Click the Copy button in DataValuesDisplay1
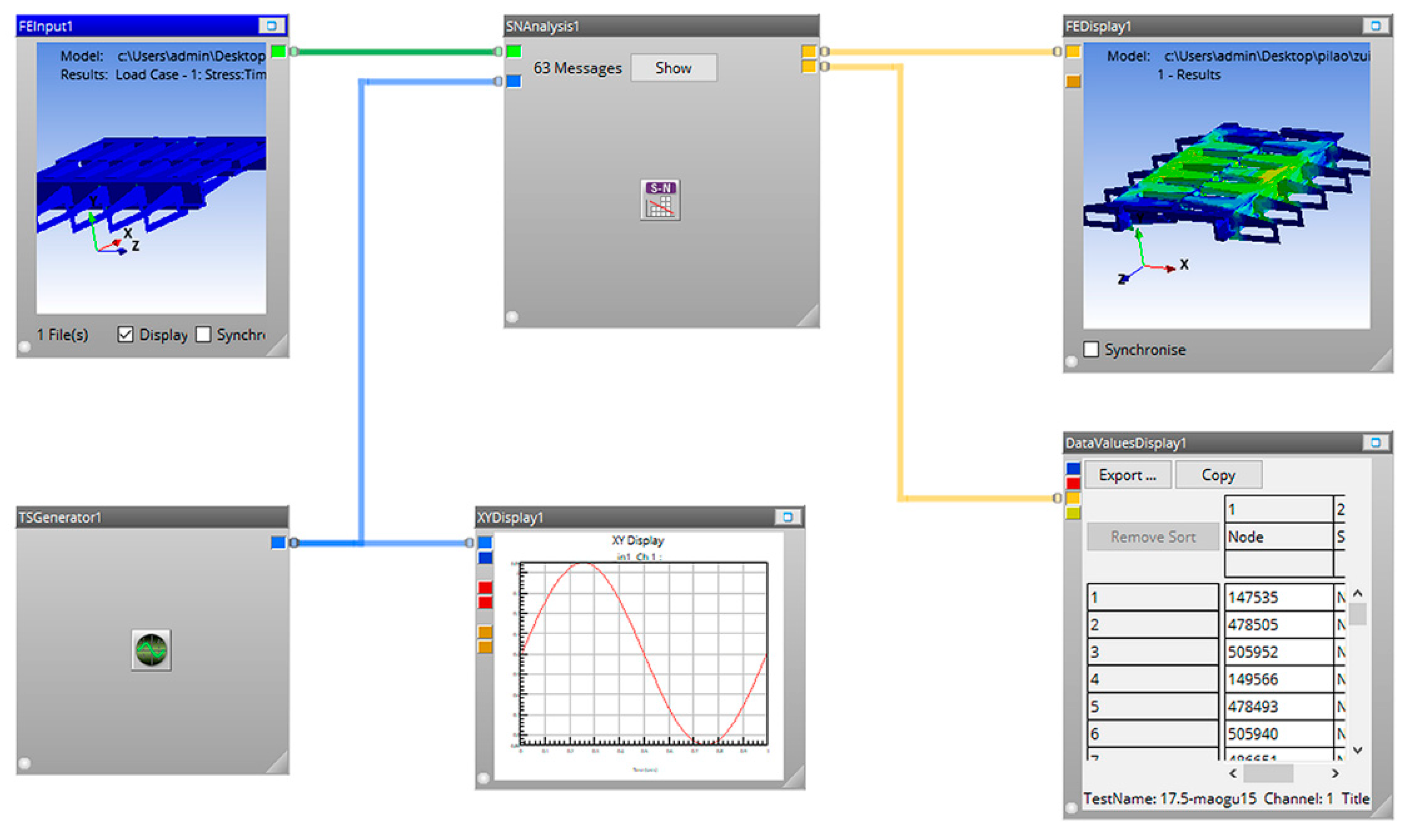Viewport: 1408px width, 840px height. coord(1218,475)
